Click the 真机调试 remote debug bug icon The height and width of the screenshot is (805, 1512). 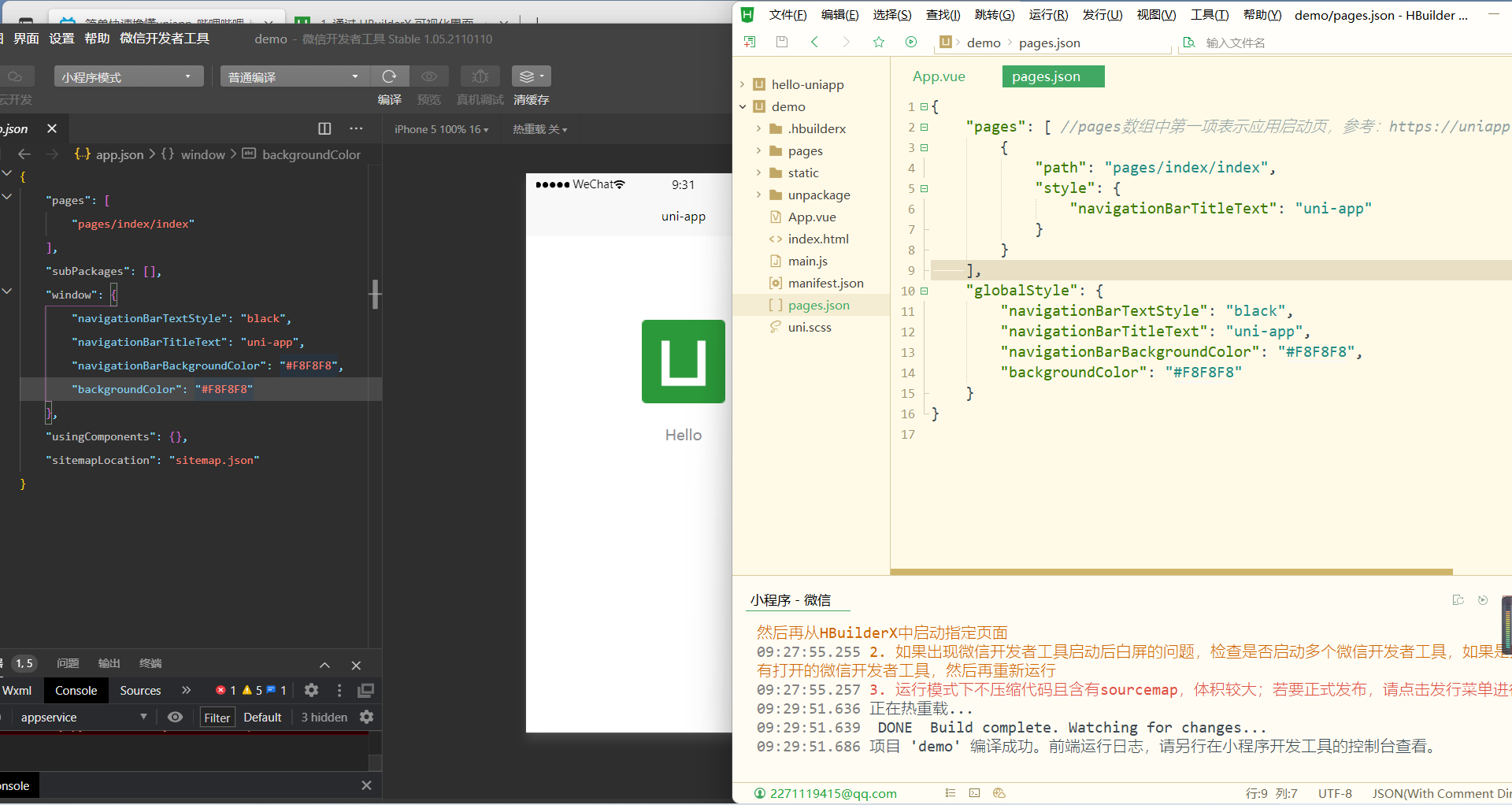[x=480, y=76]
